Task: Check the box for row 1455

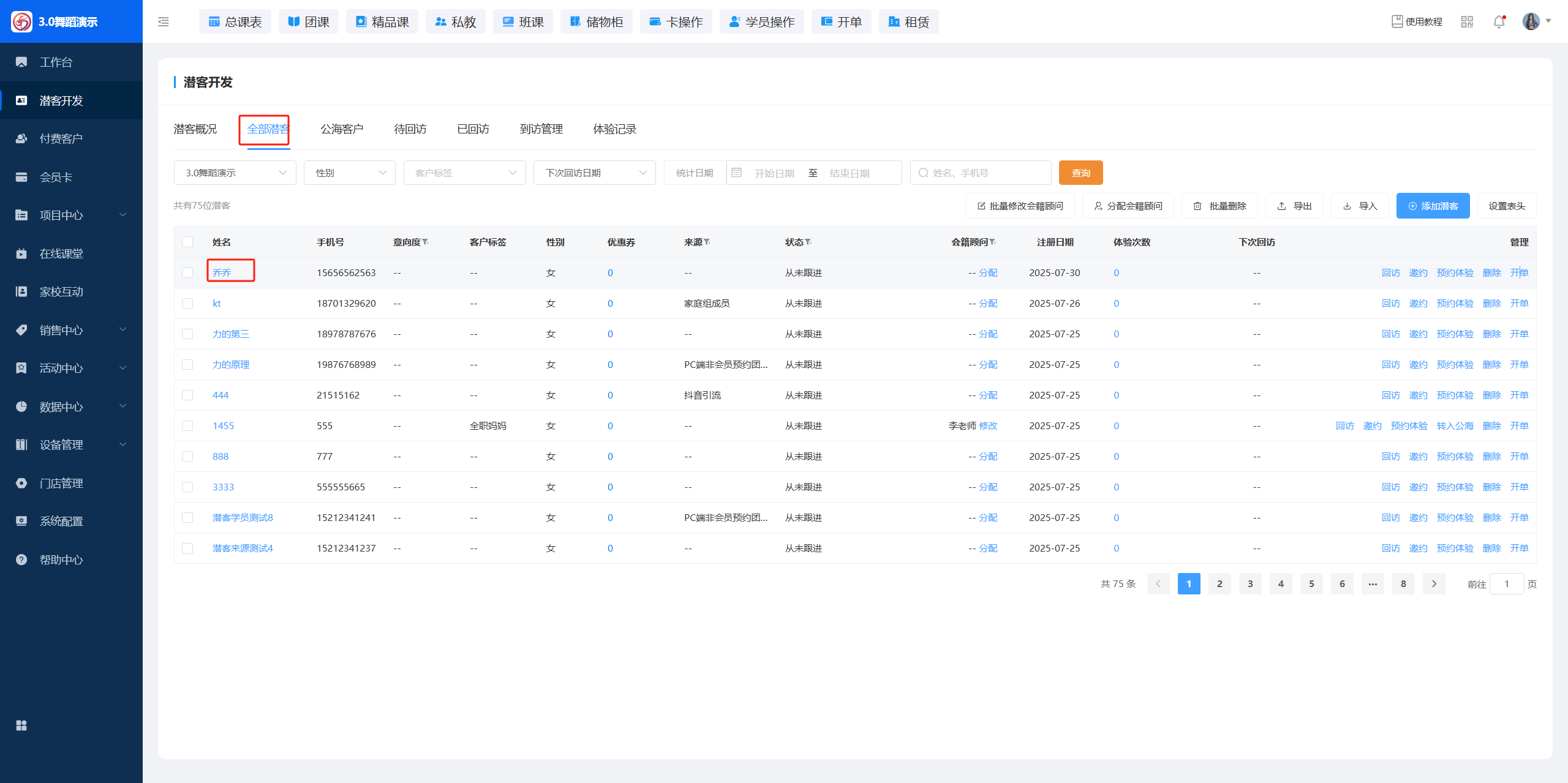Action: pyautogui.click(x=187, y=426)
